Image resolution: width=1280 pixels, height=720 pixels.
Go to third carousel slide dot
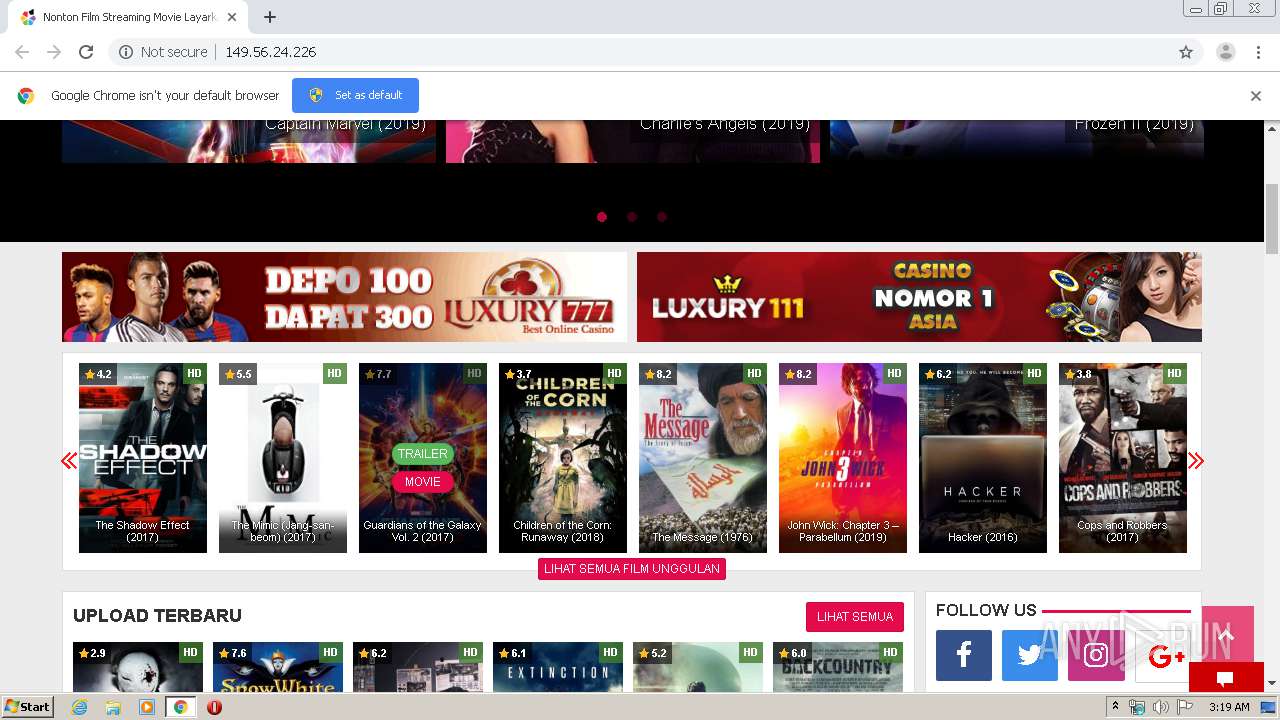[x=662, y=216]
